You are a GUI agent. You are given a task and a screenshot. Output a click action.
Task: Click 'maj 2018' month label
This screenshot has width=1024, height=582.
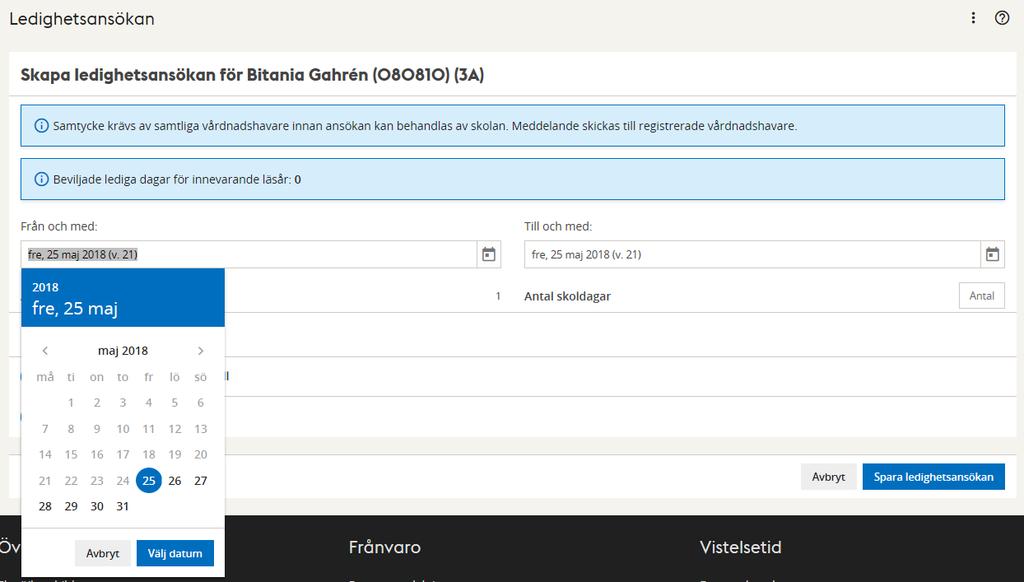[x=123, y=351]
